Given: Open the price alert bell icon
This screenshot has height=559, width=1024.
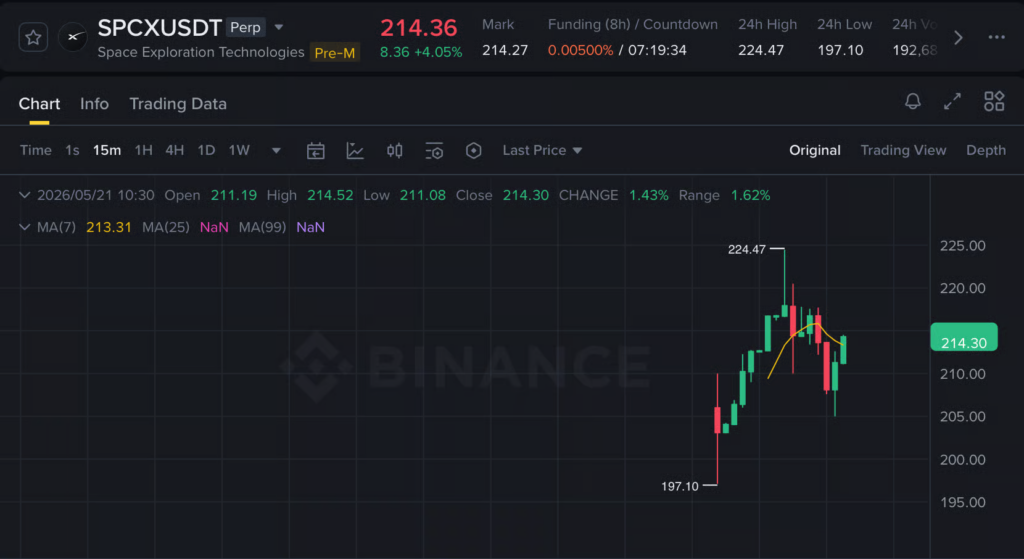Looking at the screenshot, I should 913,101.
